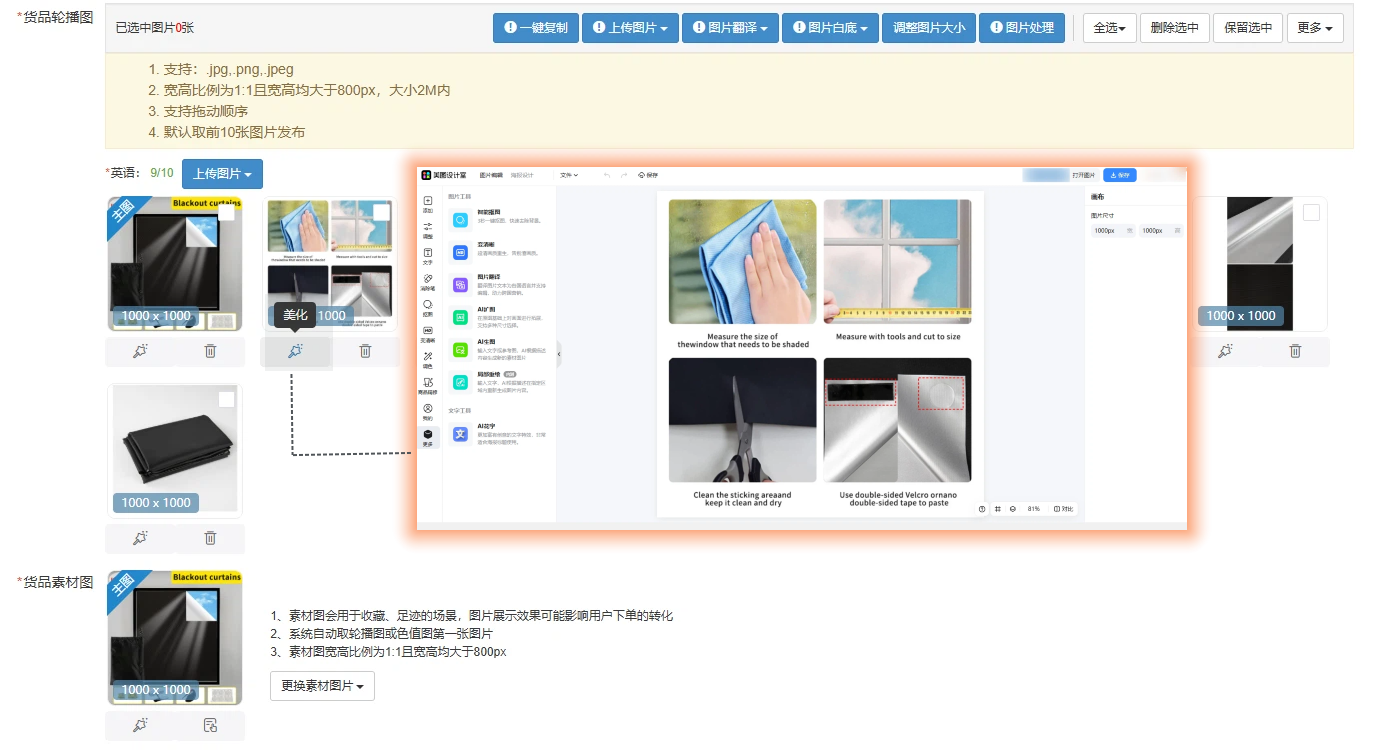Click the beautify icon under the main carousel image
The height and width of the screenshot is (750, 1388).
pos(140,351)
